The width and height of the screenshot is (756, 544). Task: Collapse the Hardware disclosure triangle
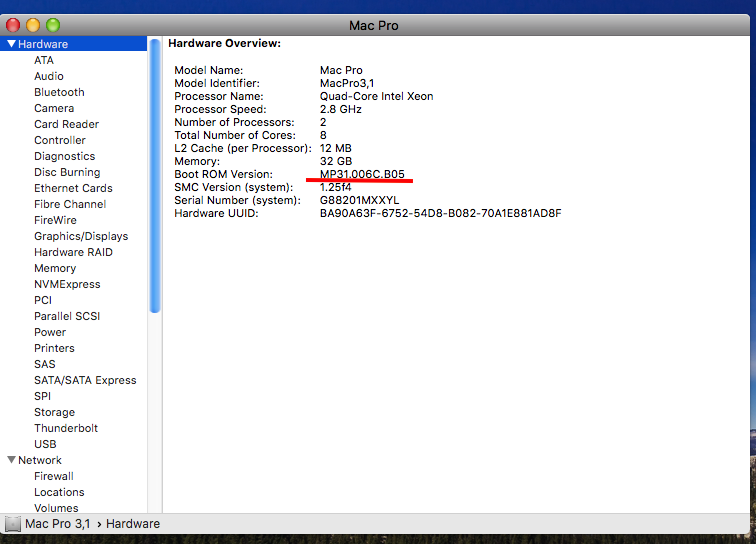pos(12,44)
